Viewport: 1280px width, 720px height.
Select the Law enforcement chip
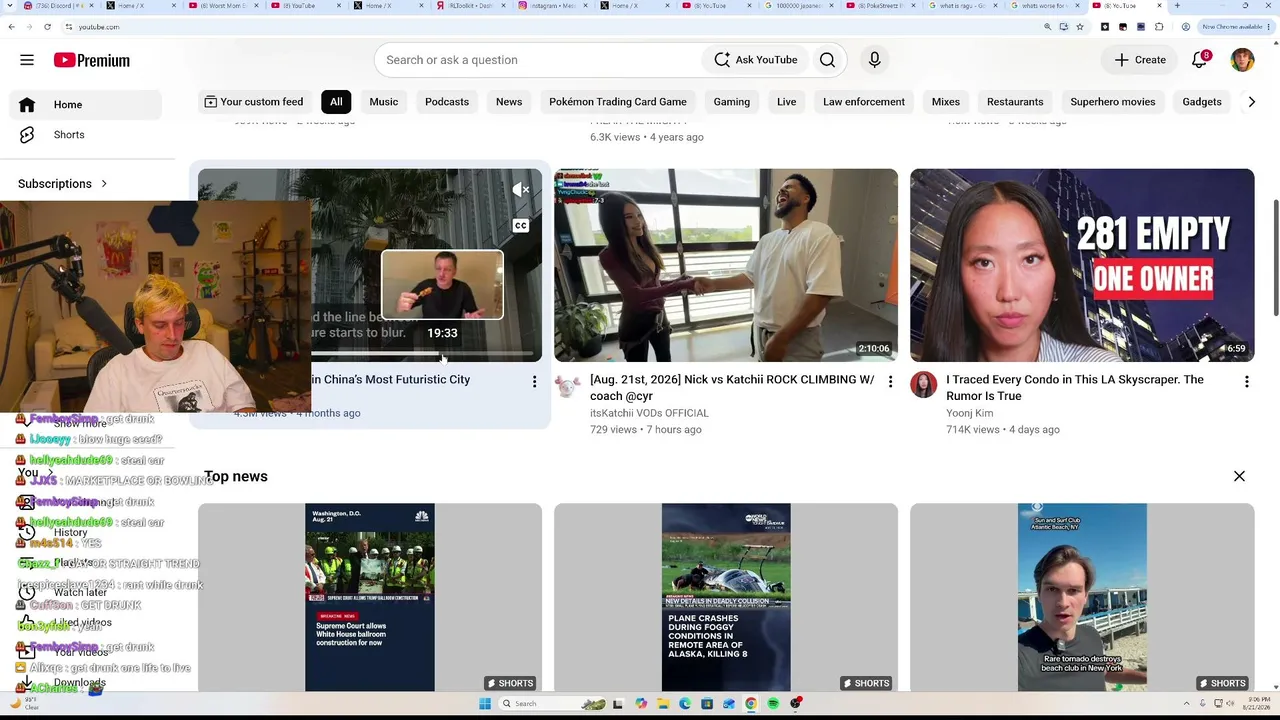tap(864, 102)
